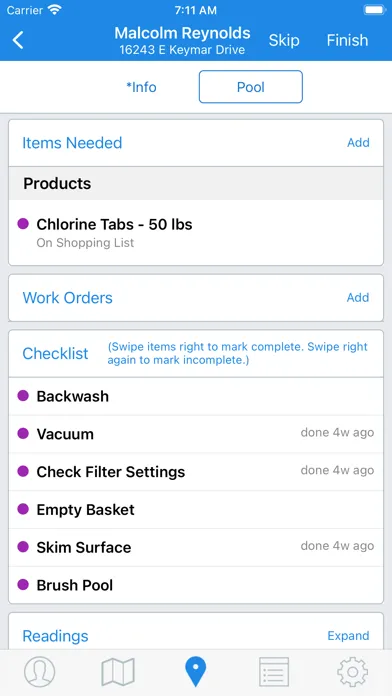Tap Finish in the header
This screenshot has width=392, height=696.
(347, 40)
